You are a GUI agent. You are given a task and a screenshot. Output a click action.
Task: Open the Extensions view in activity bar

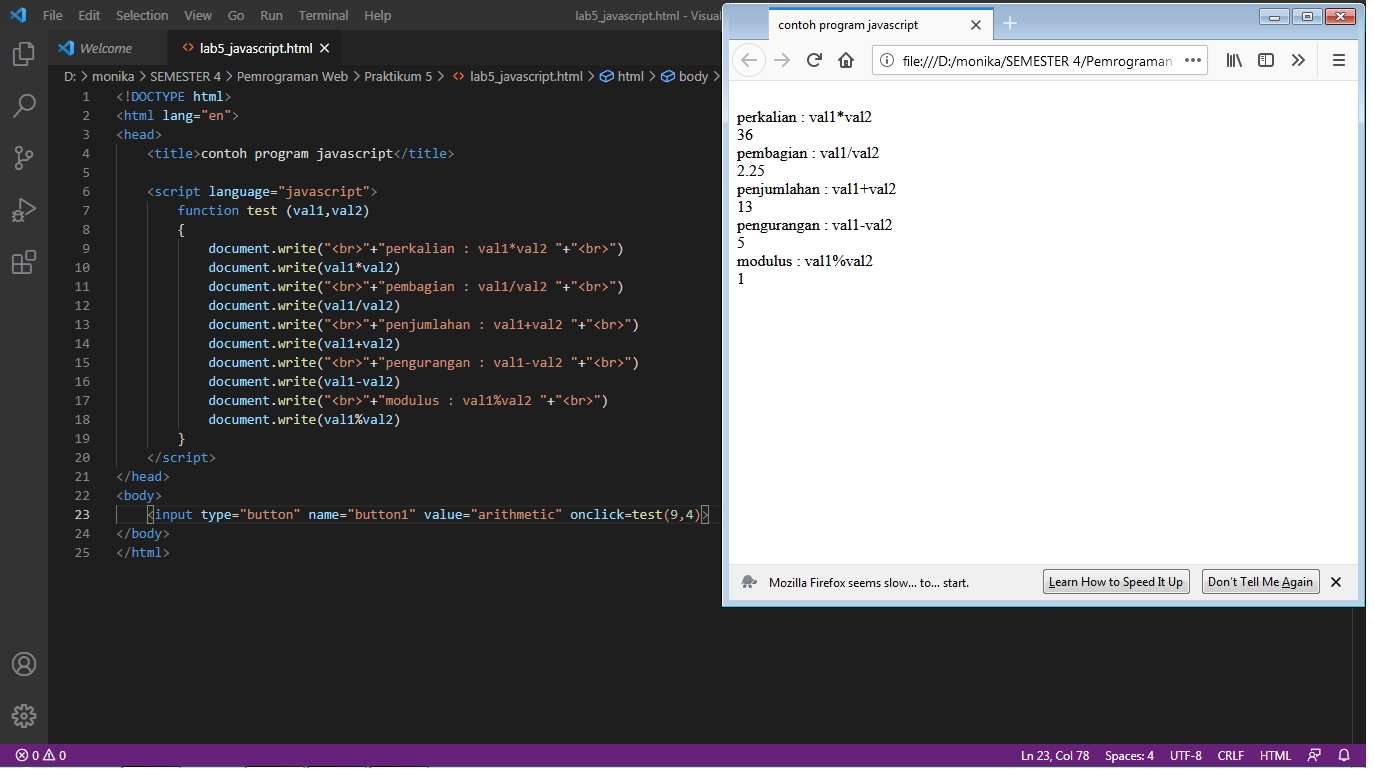point(24,262)
